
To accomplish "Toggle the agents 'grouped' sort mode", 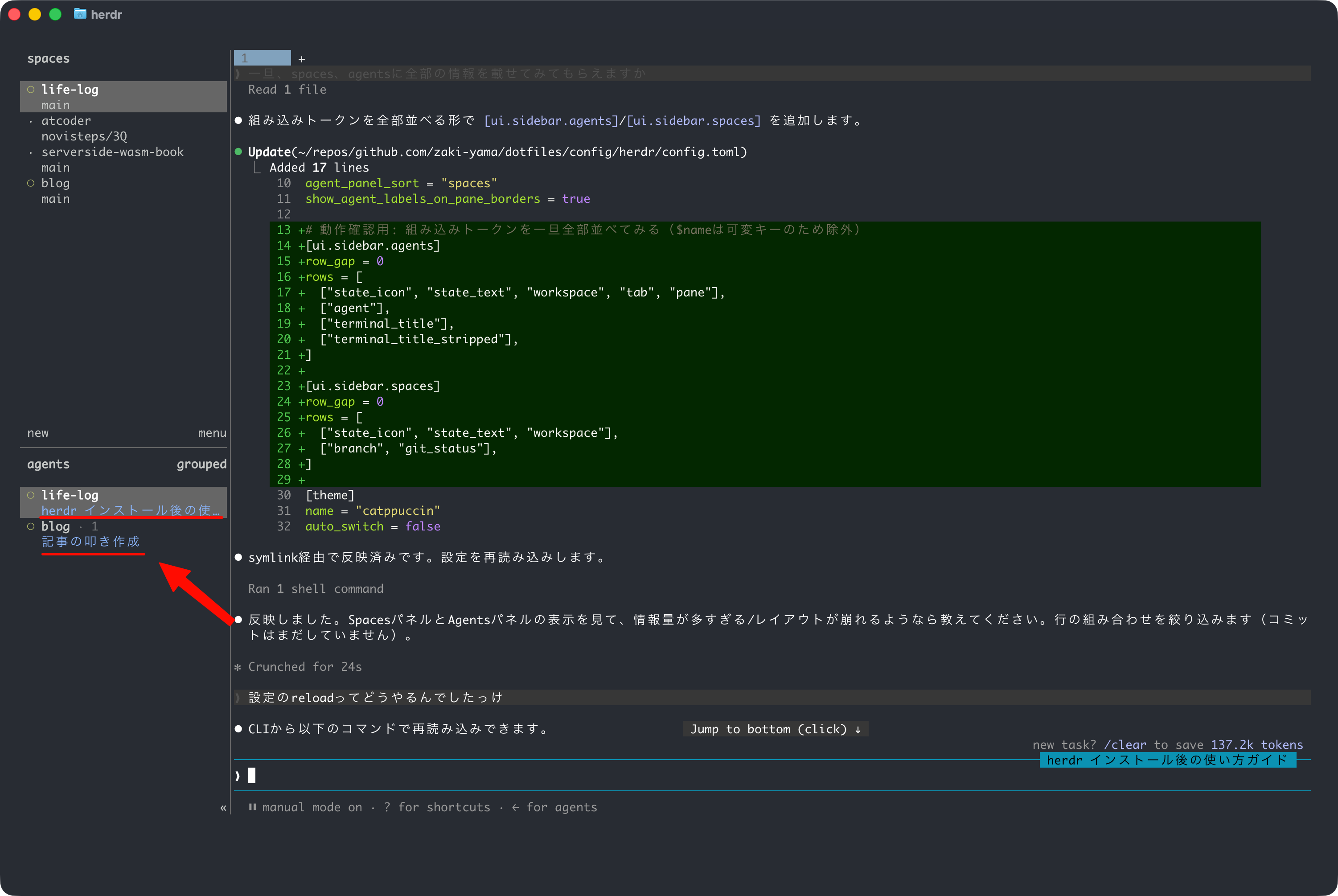I will point(201,464).
